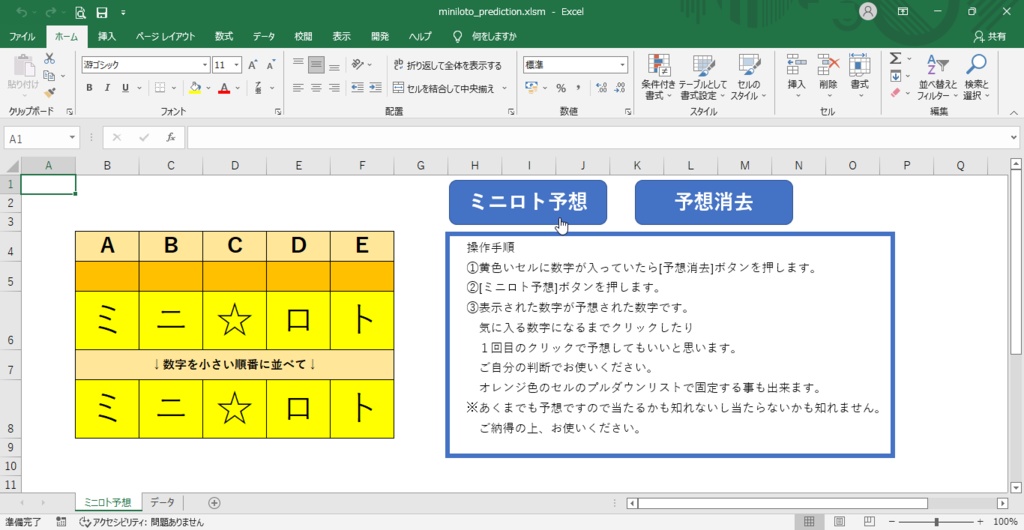The height and width of the screenshot is (530, 1024).
Task: Switch to the Formulas ribbon tab
Action: coord(224,37)
